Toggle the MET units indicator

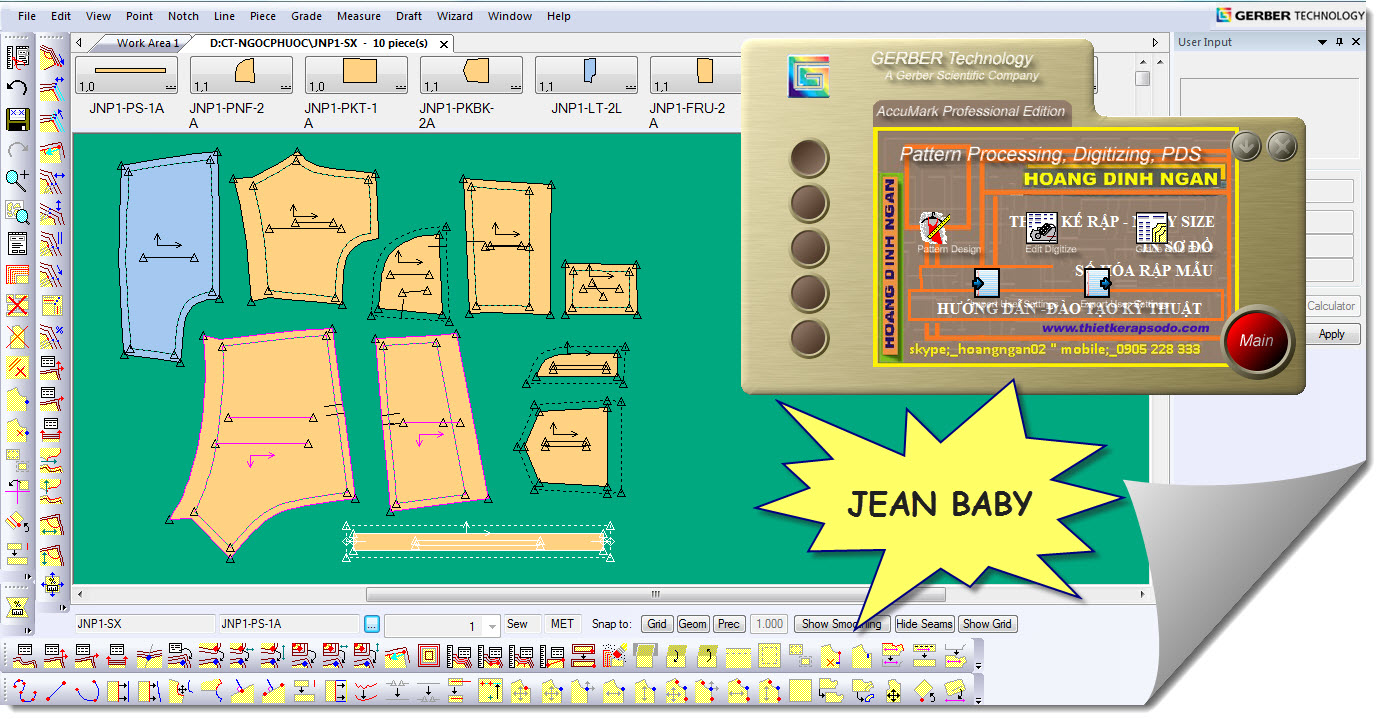[x=562, y=624]
